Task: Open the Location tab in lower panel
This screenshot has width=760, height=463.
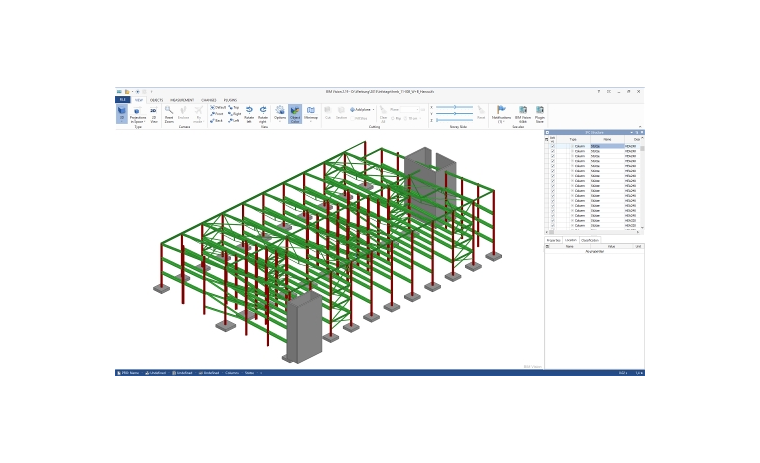Action: point(571,240)
